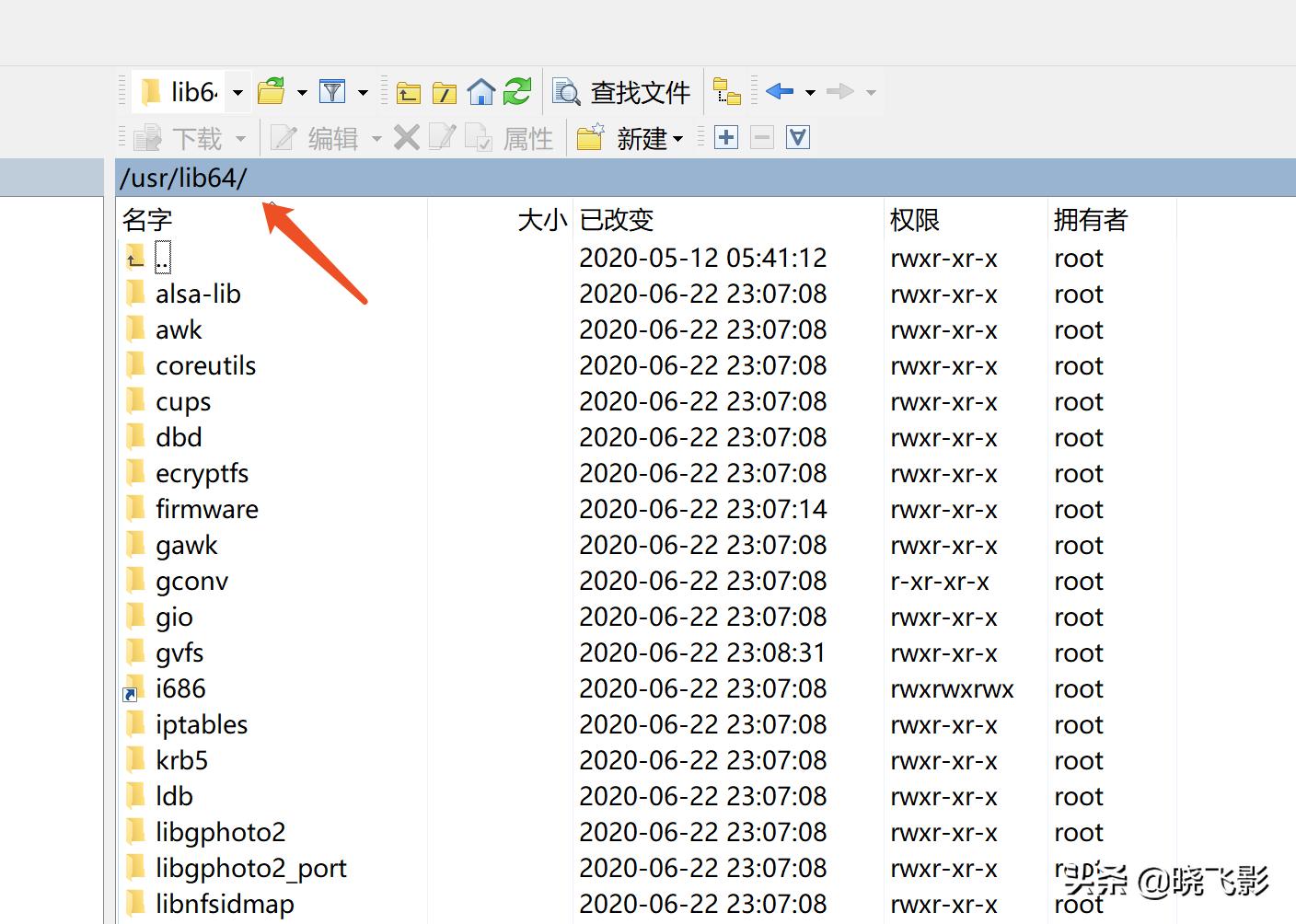Toggle deselection with the minus icon

tap(761, 136)
